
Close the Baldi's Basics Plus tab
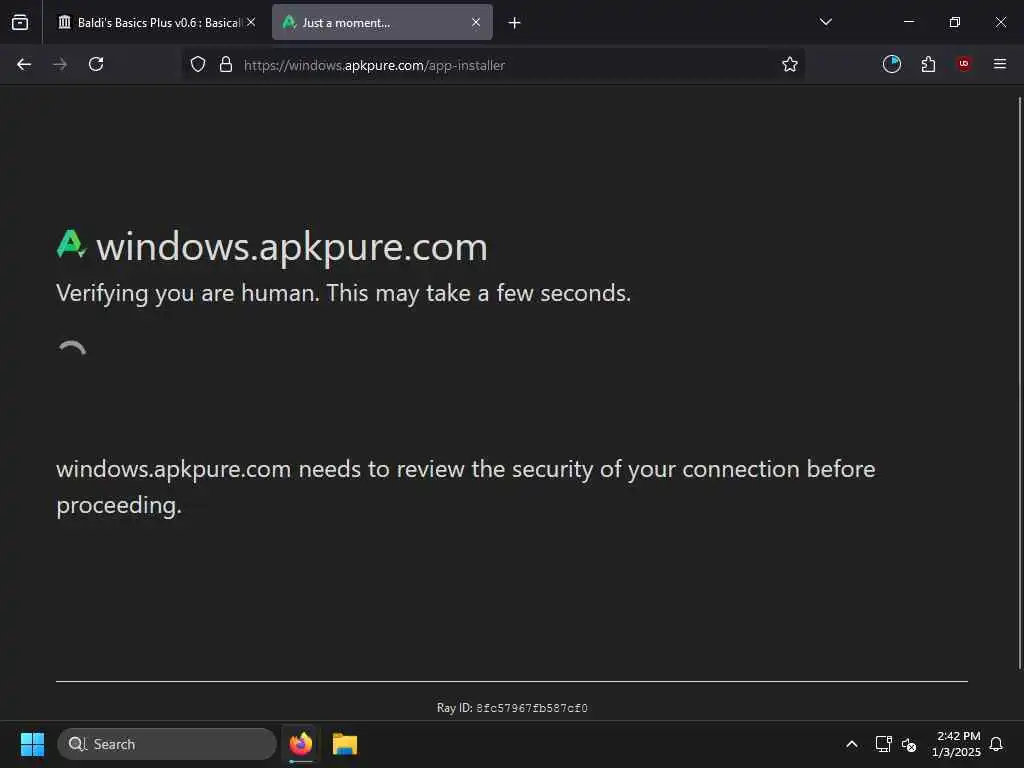click(251, 22)
